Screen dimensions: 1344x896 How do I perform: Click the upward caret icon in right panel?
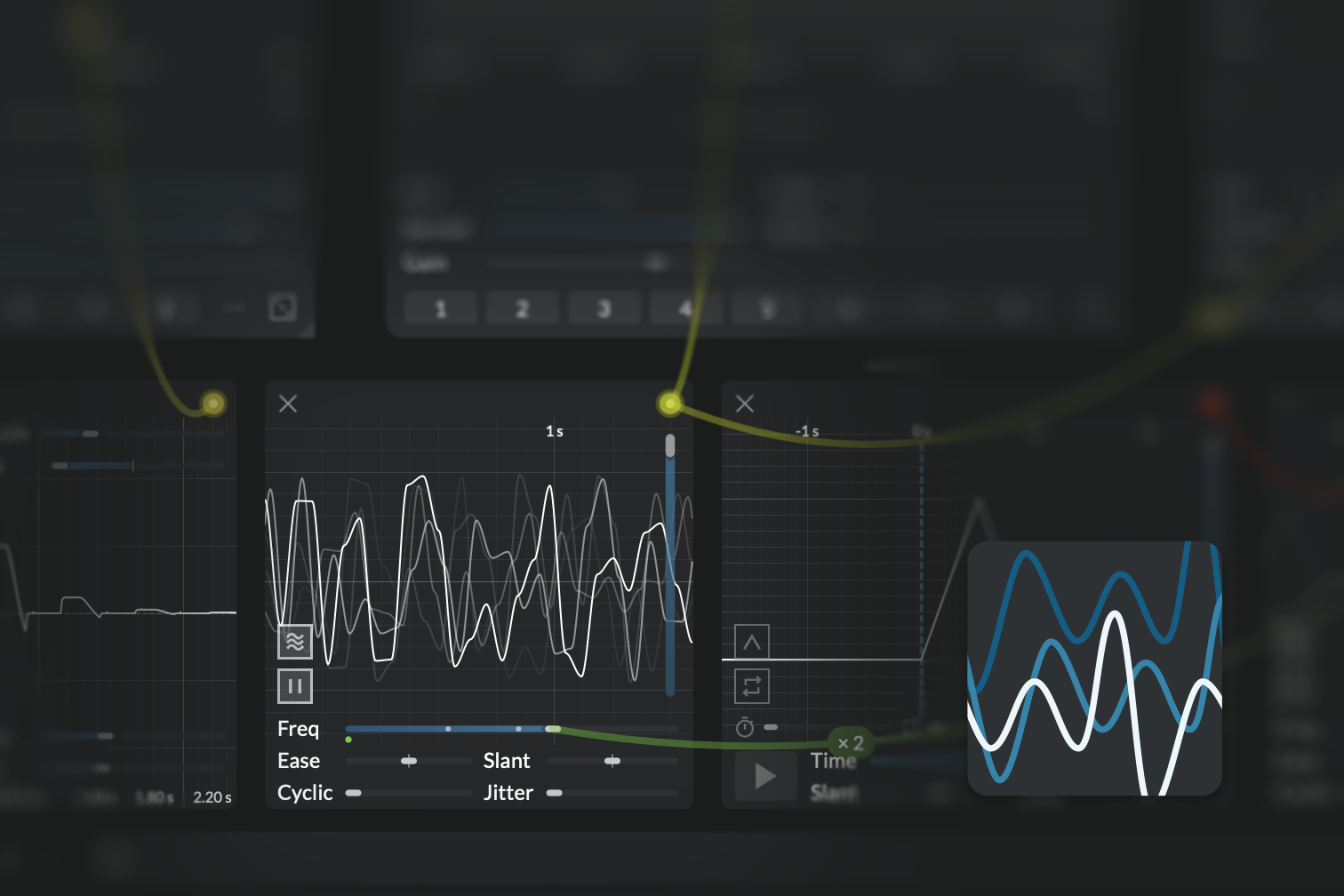tap(751, 642)
